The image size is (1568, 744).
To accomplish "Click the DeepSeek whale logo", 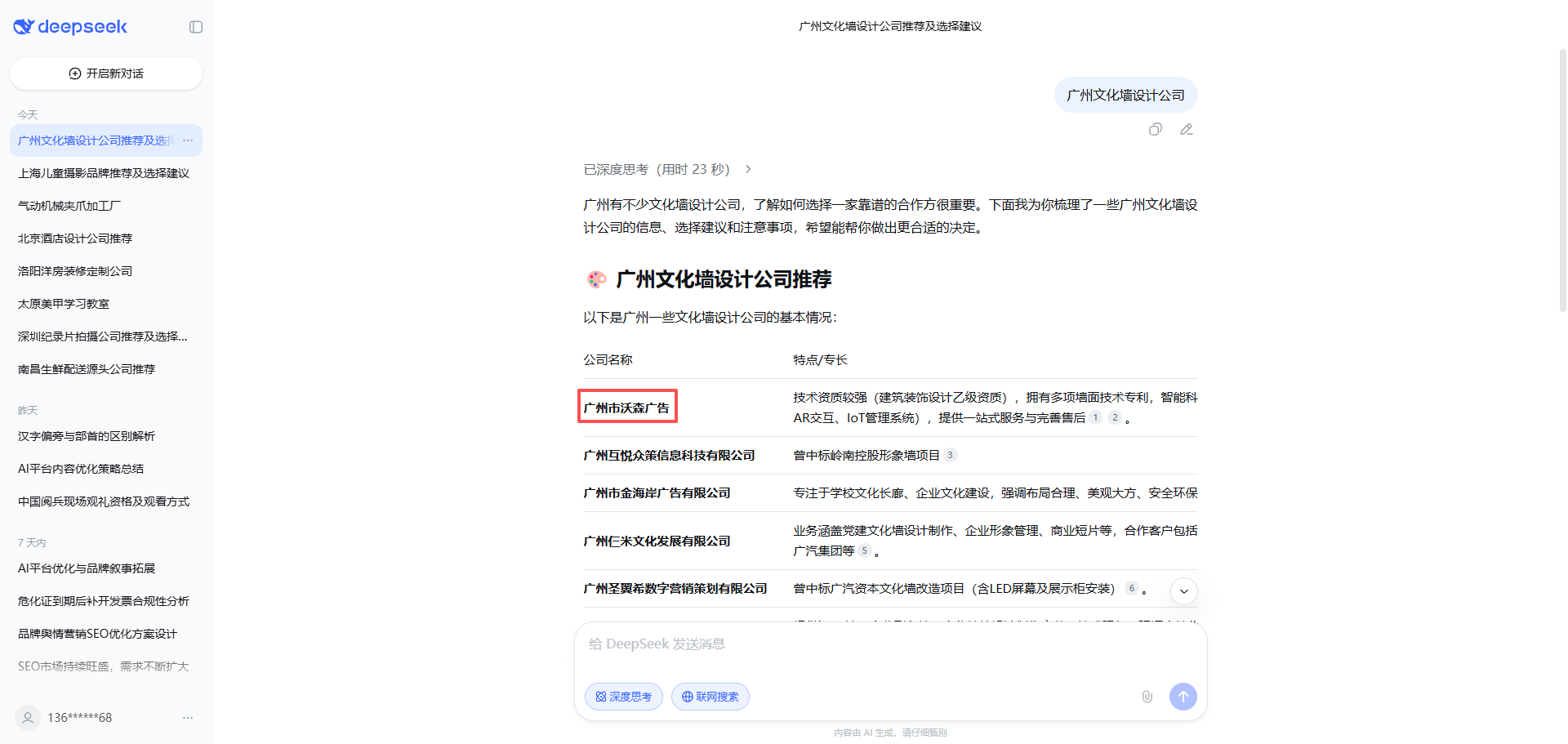I will pyautogui.click(x=24, y=27).
